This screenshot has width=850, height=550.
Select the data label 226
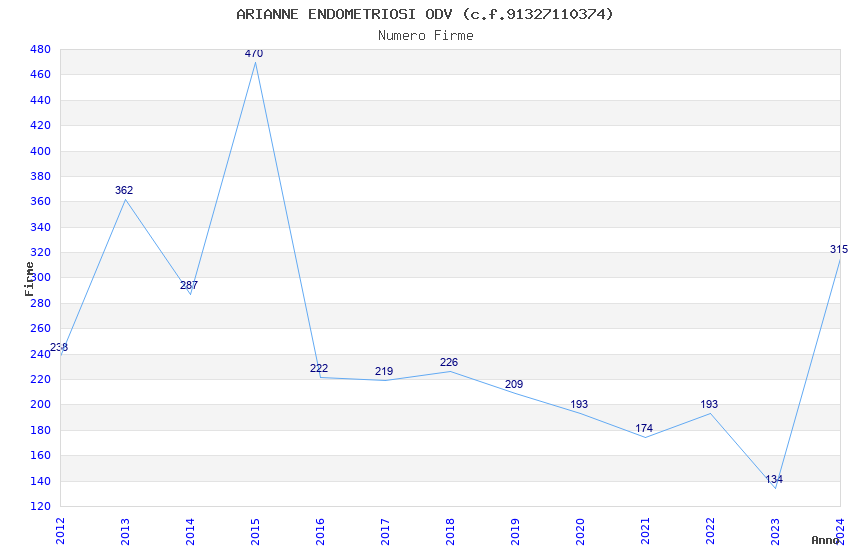pyautogui.click(x=449, y=363)
